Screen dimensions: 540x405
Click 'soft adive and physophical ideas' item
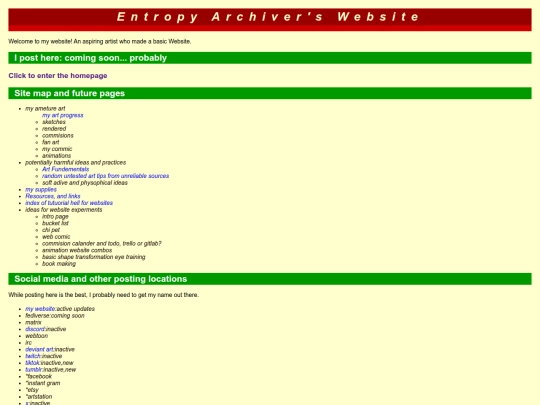tap(85, 183)
